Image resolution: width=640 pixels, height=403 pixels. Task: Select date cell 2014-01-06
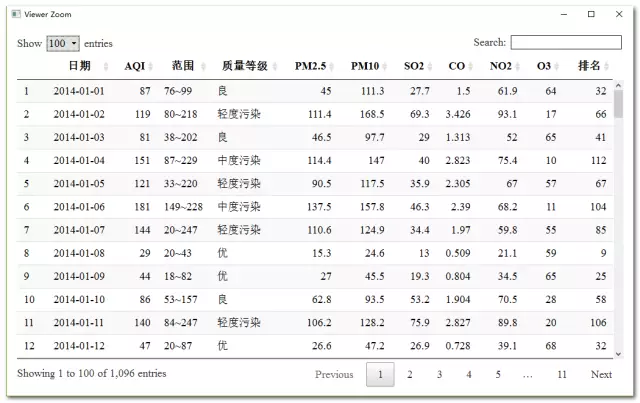79,207
